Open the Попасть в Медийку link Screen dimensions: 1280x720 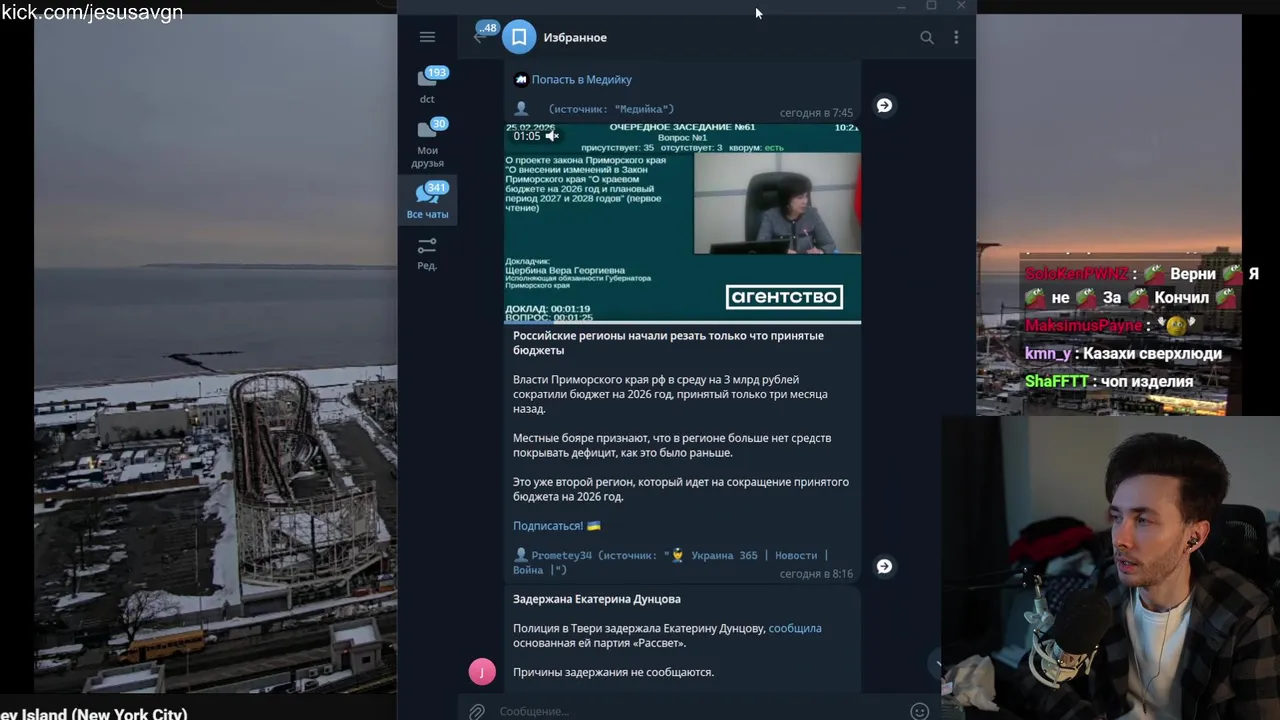[581, 79]
